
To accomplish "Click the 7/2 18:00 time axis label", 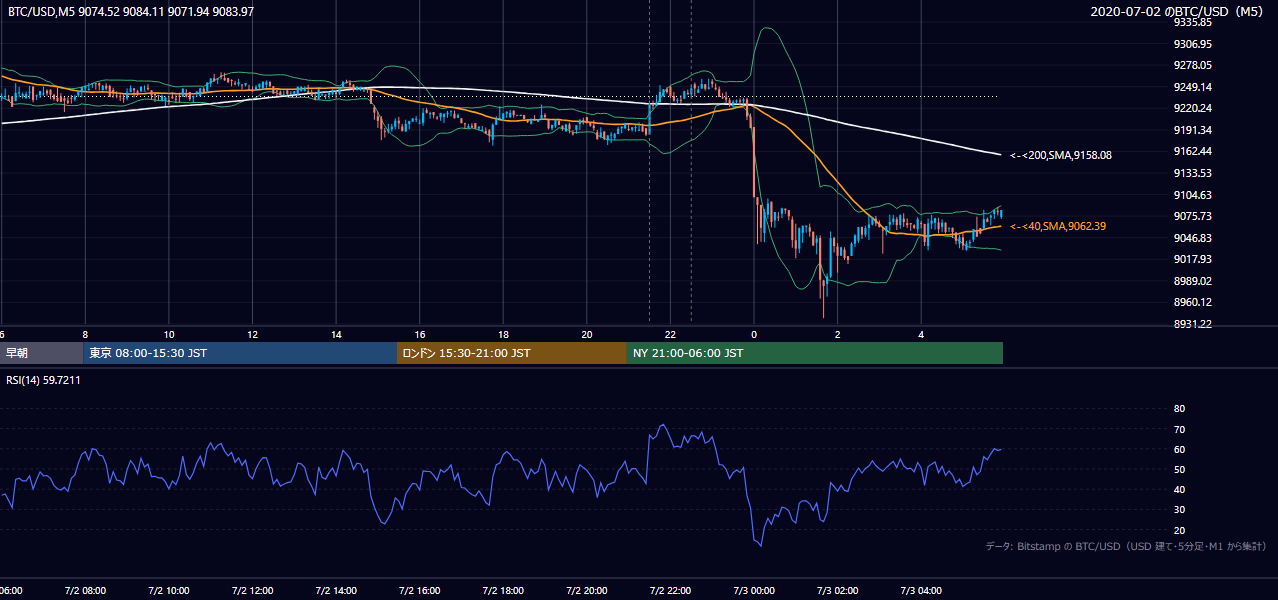I will [x=503, y=591].
